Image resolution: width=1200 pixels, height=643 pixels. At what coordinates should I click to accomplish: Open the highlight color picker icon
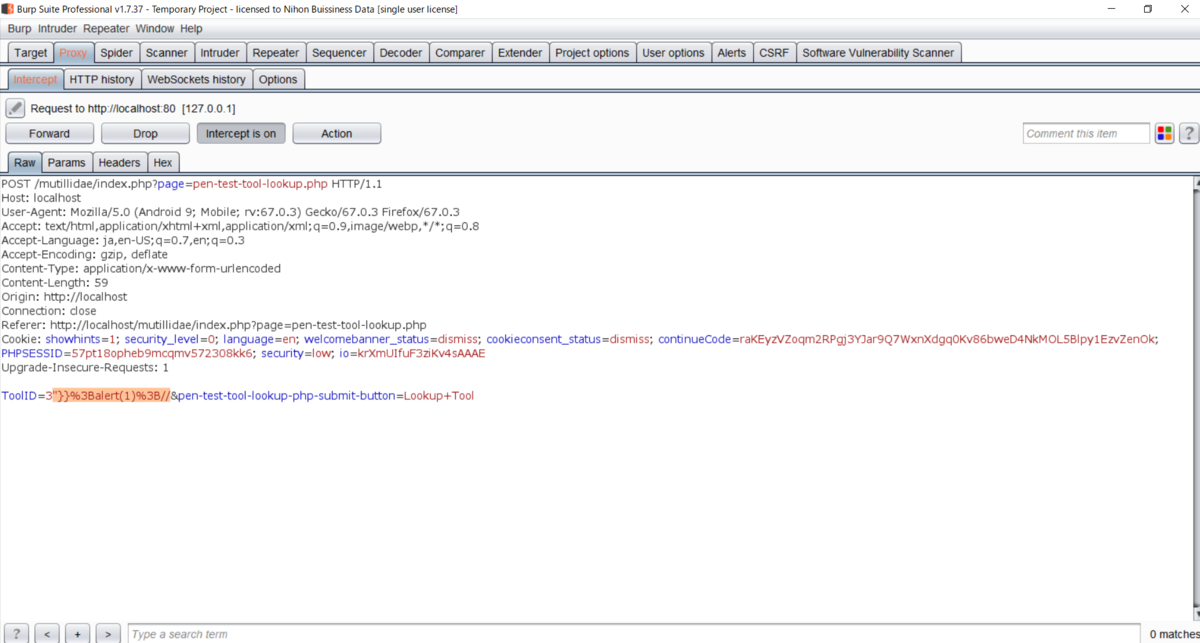pos(1164,133)
